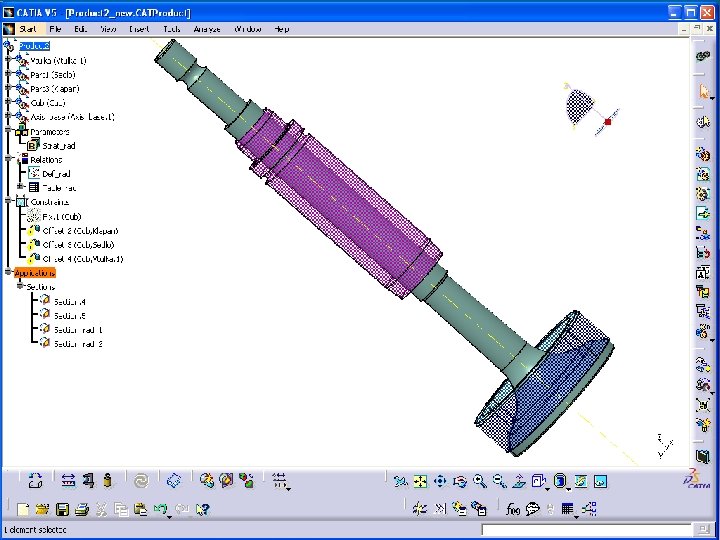Toggle Hide/Show for selected element

(x=581, y=481)
